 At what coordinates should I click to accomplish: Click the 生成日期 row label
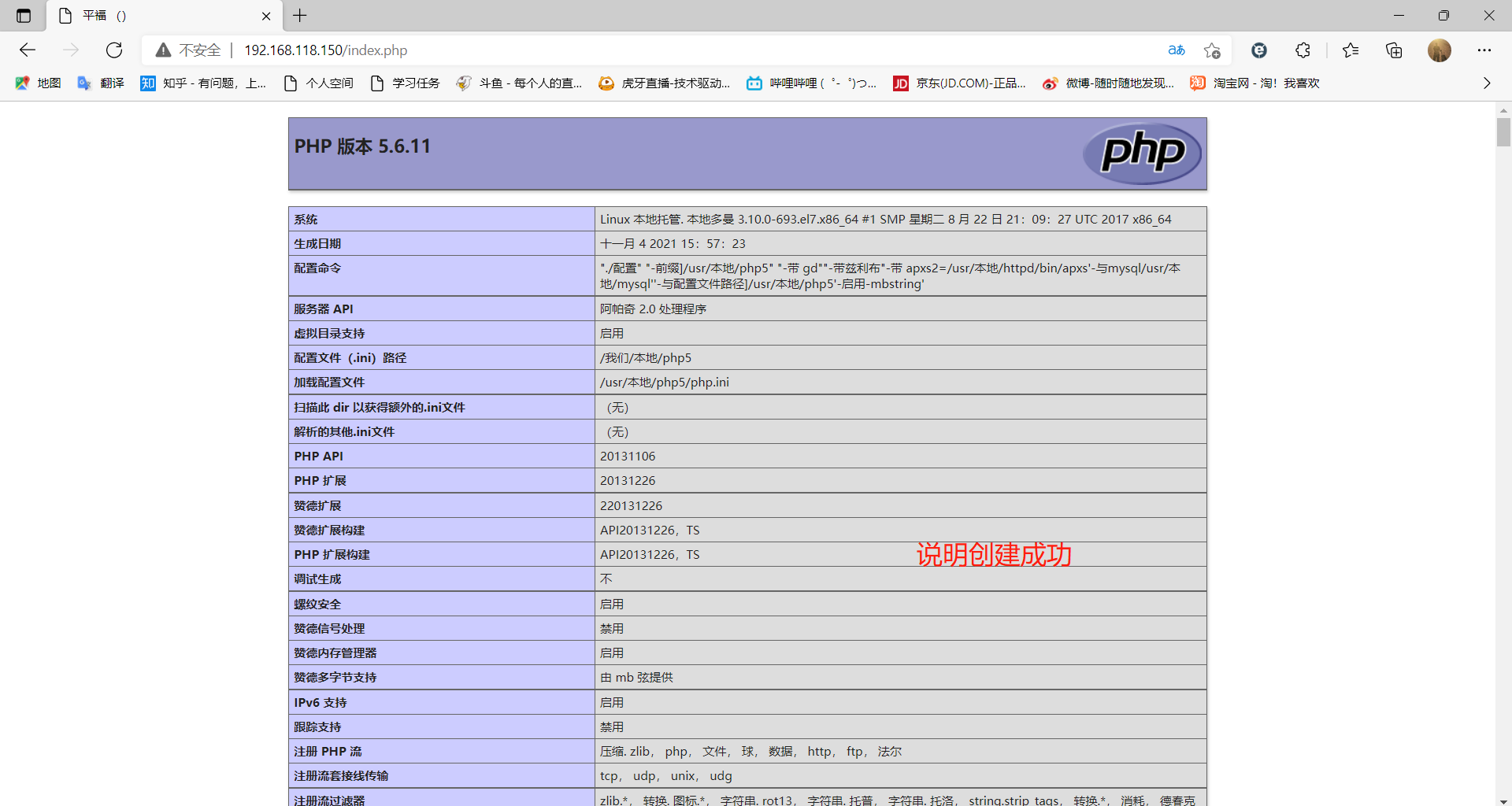click(x=317, y=244)
